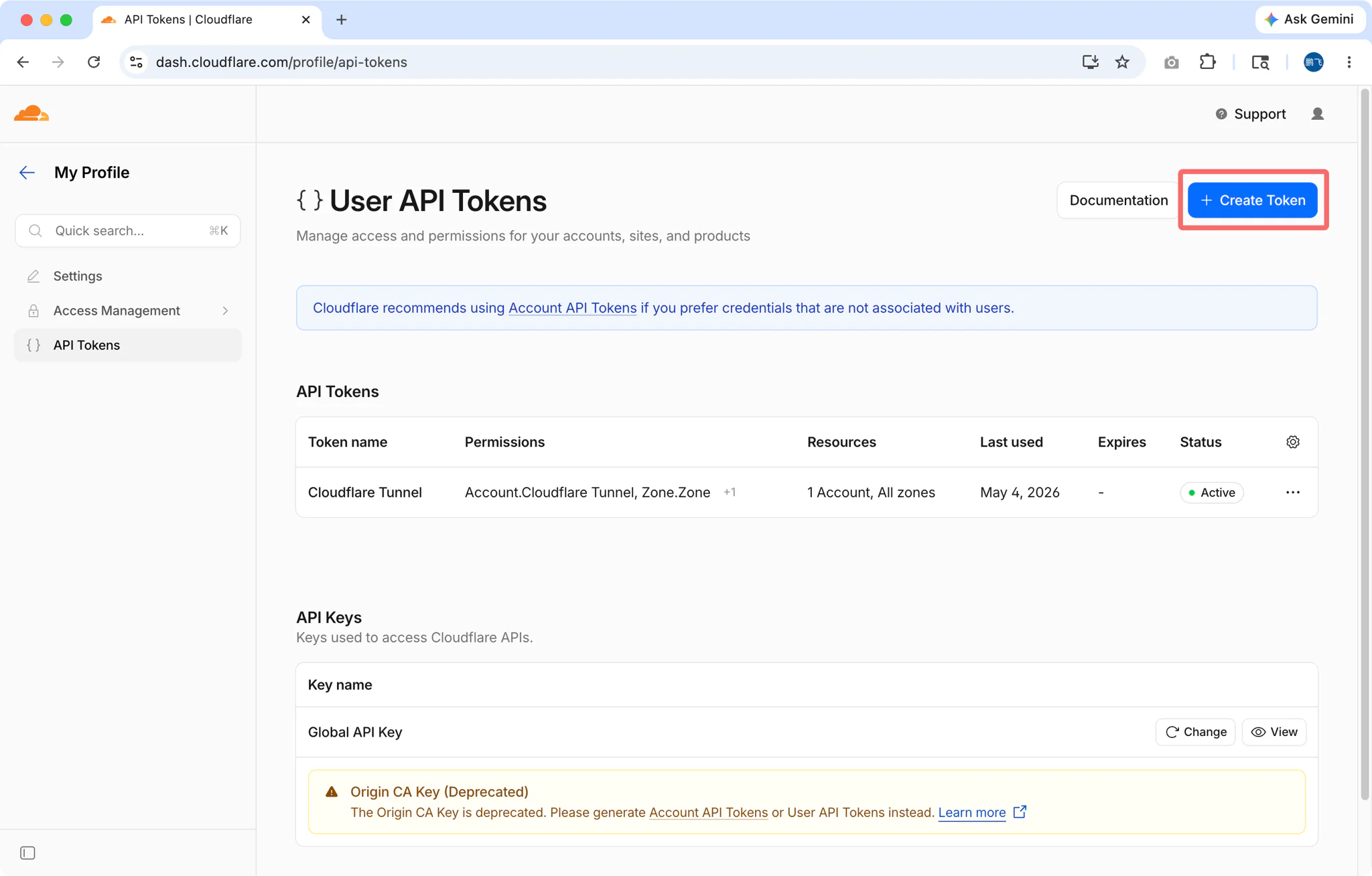Click the Cloudflare Tunnel token name

click(365, 492)
